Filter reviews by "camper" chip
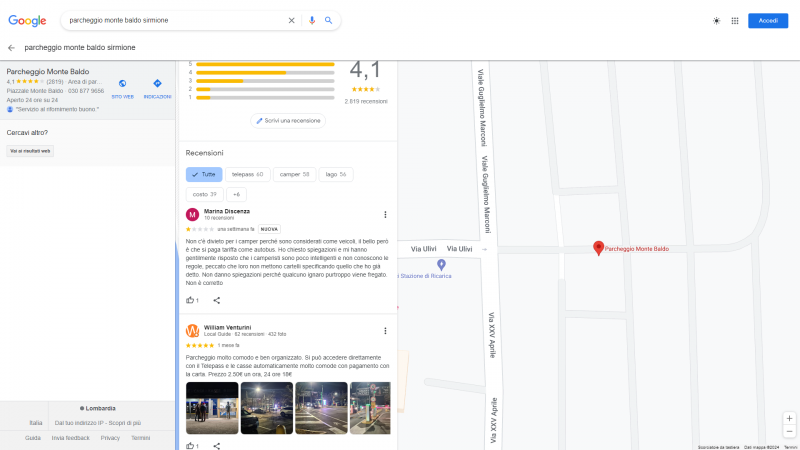Viewport: 800px width, 450px height. pos(294,174)
